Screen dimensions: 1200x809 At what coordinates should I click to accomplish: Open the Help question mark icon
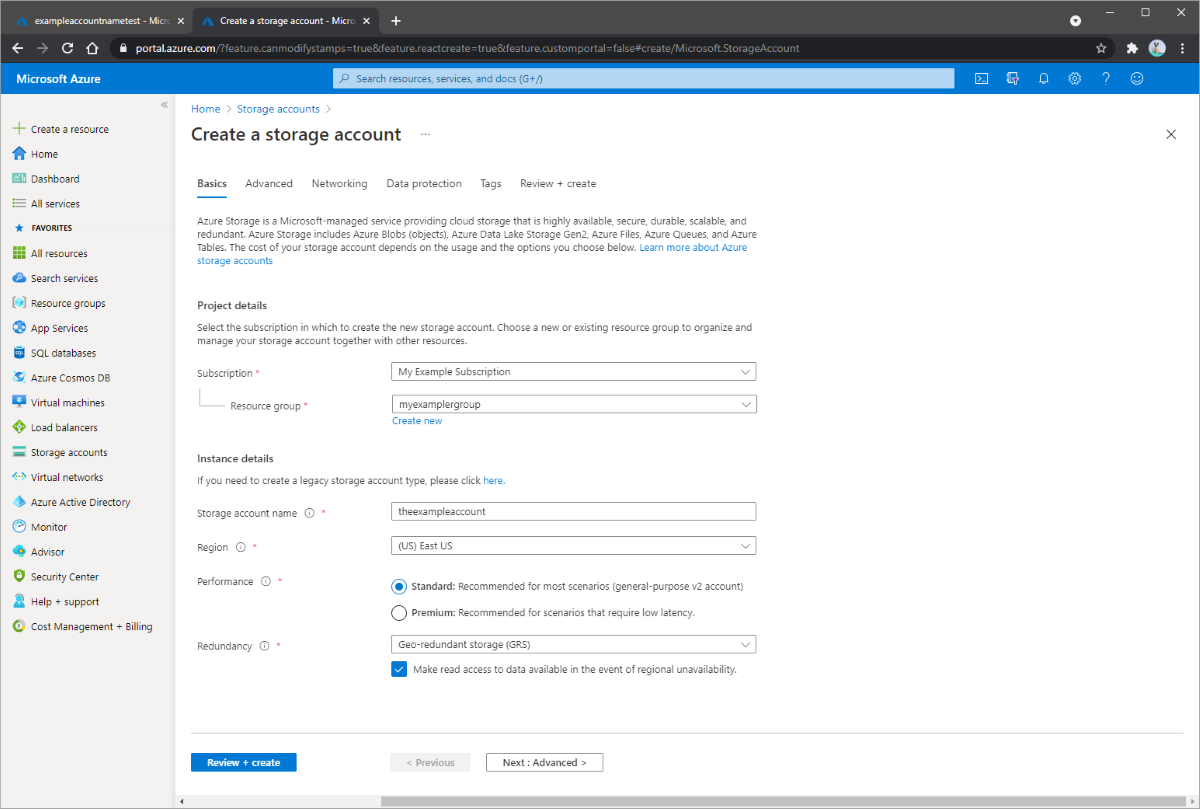tap(1105, 78)
